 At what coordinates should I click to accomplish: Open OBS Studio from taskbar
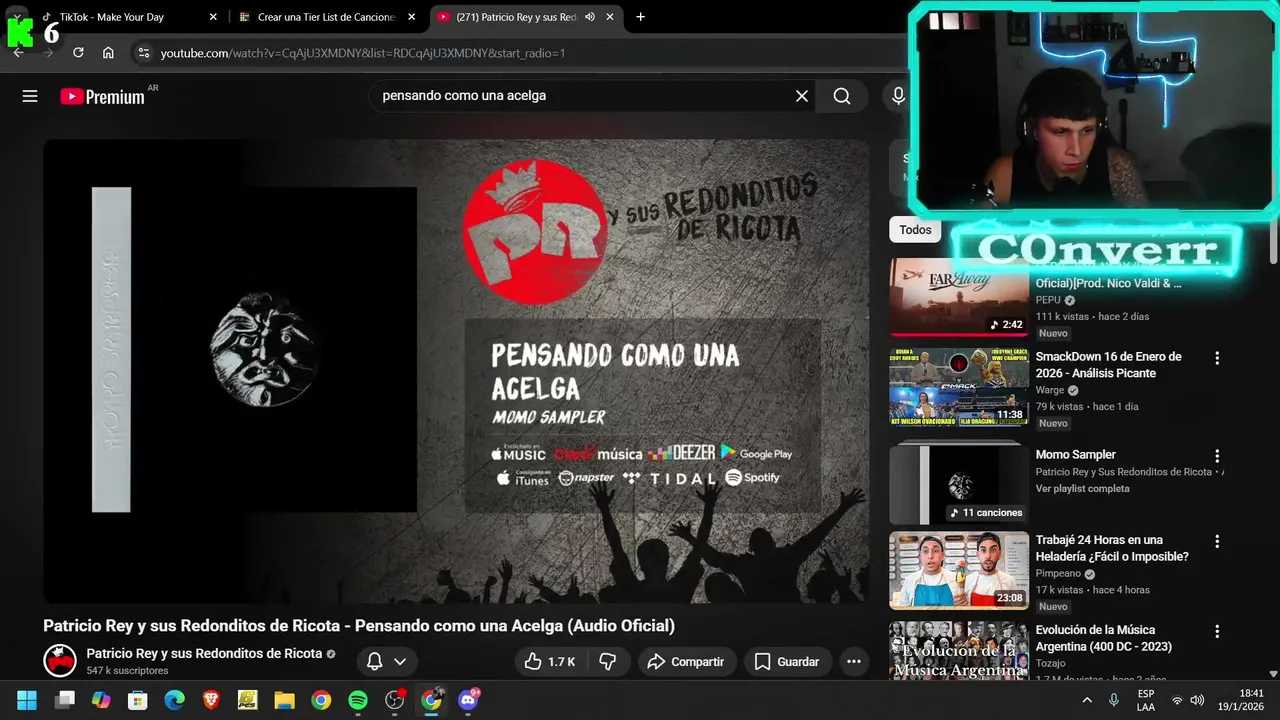(x=395, y=700)
